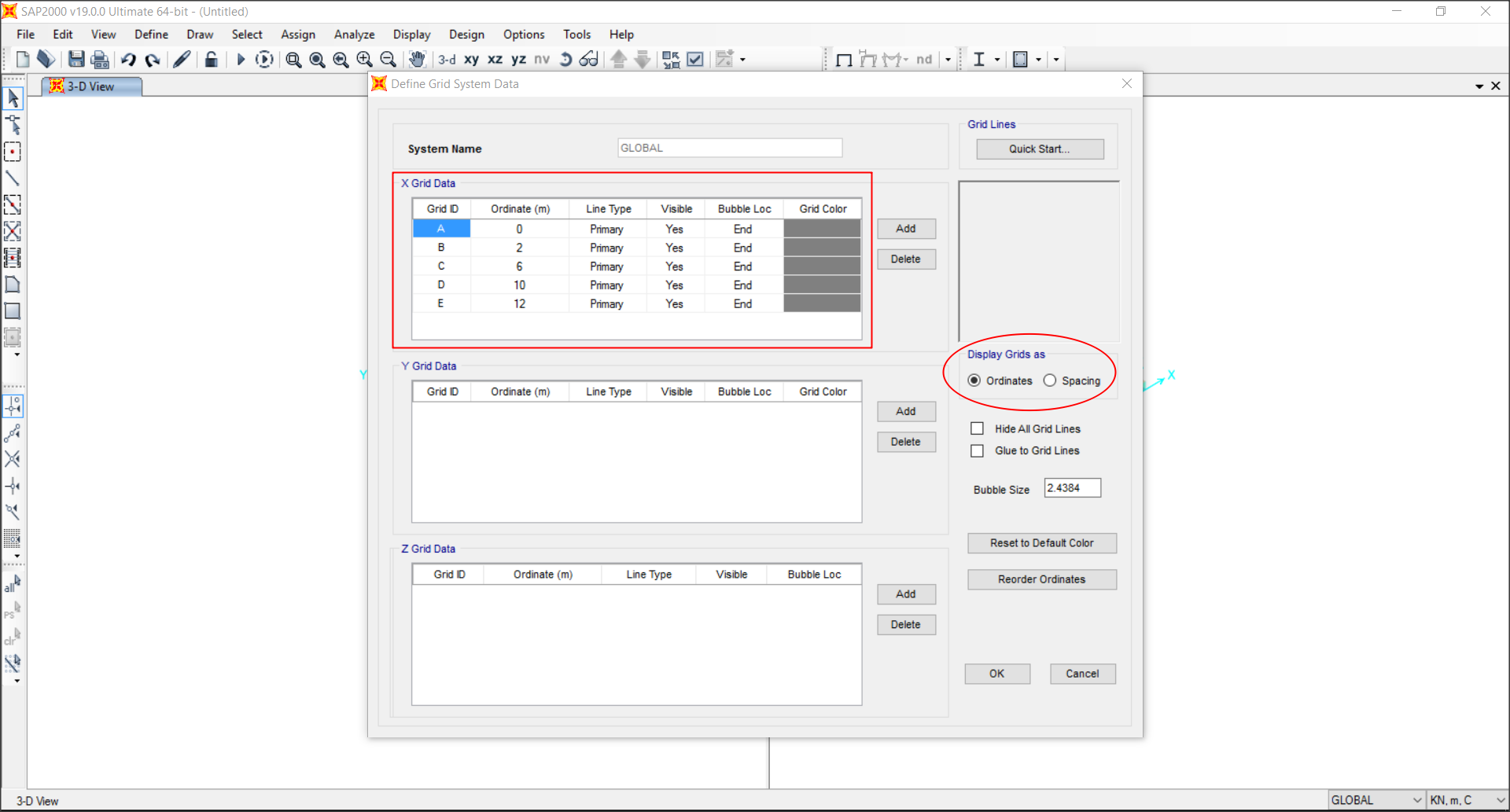The width and height of the screenshot is (1510, 812).
Task: Click the I-section display icon
Action: tap(979, 59)
